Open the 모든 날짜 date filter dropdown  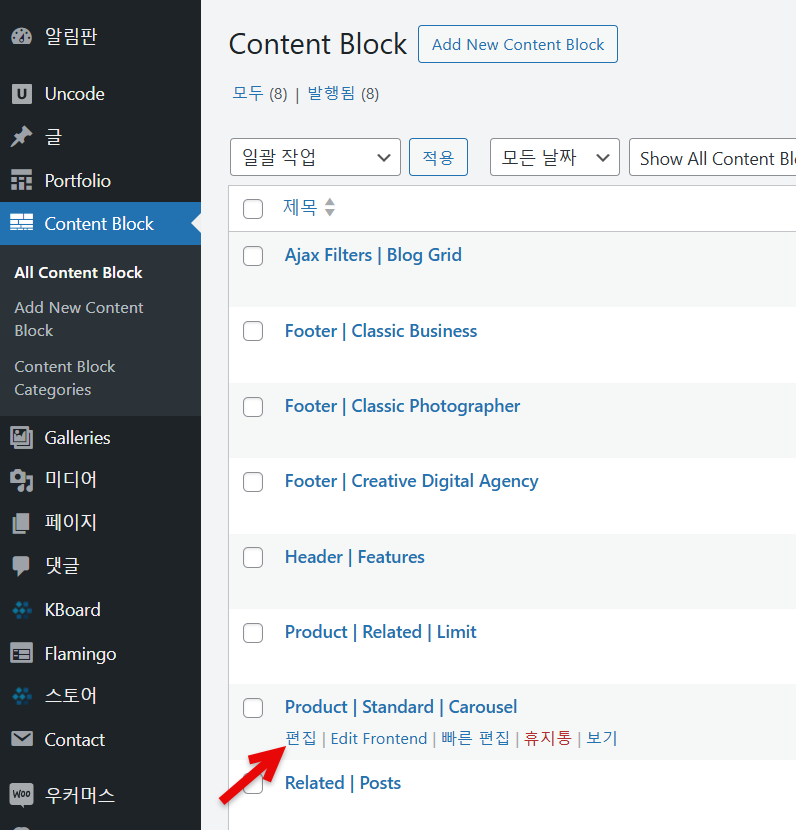(x=555, y=157)
